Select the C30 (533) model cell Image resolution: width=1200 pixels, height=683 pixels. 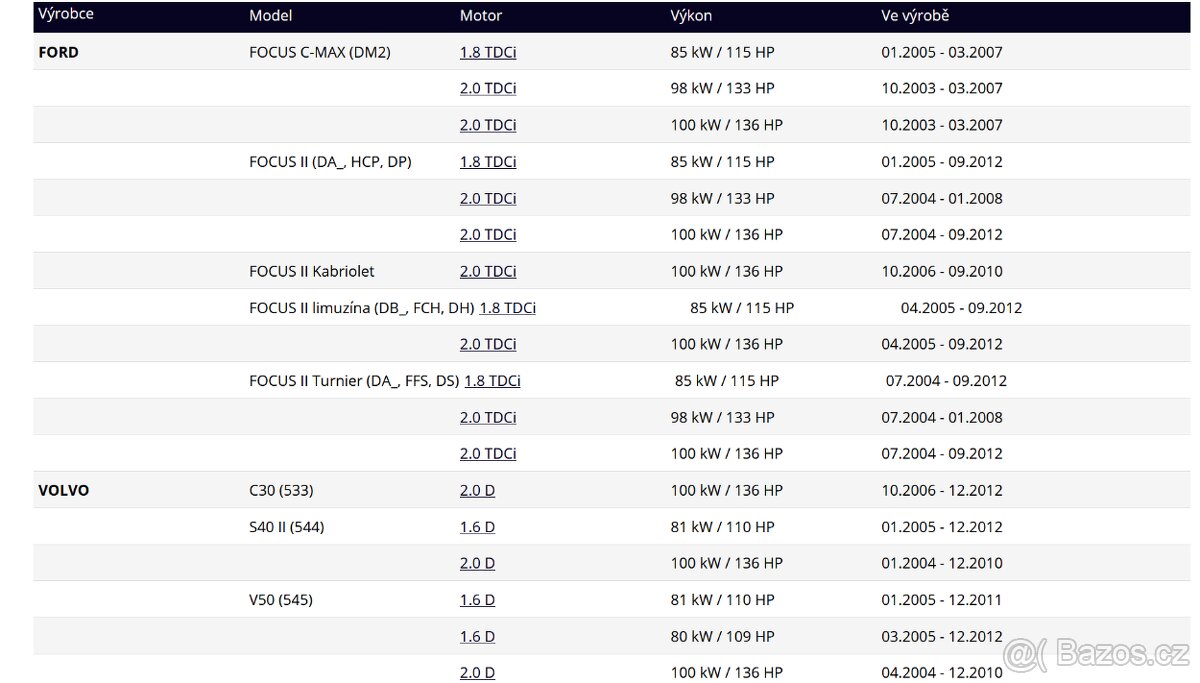coord(281,490)
